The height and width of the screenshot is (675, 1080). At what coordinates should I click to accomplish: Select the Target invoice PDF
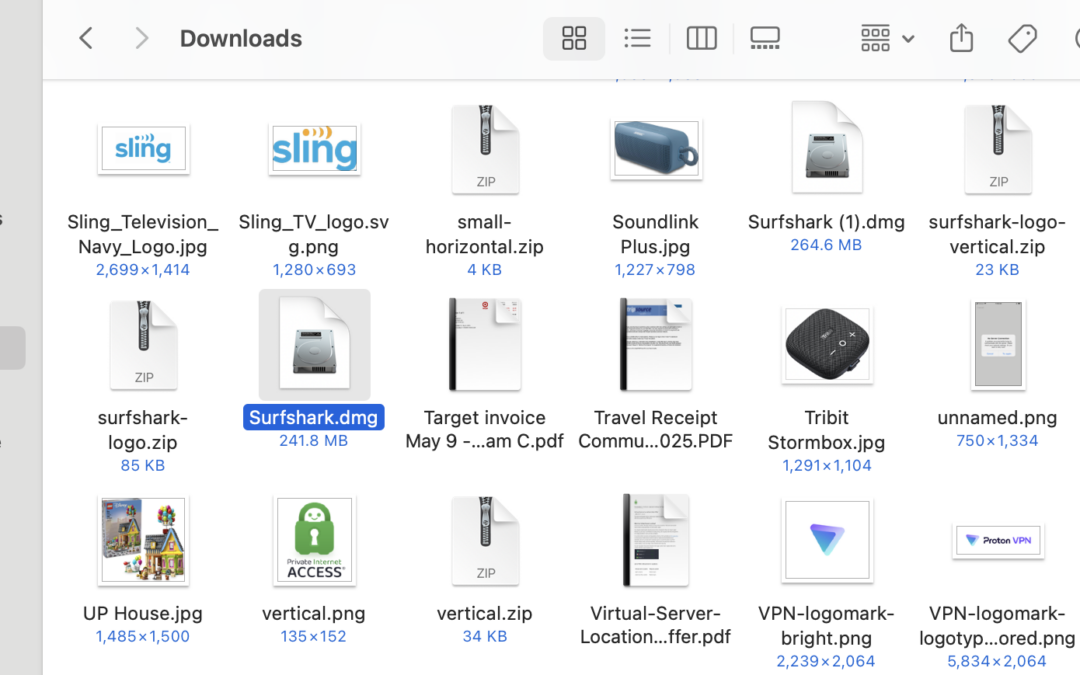coord(485,344)
